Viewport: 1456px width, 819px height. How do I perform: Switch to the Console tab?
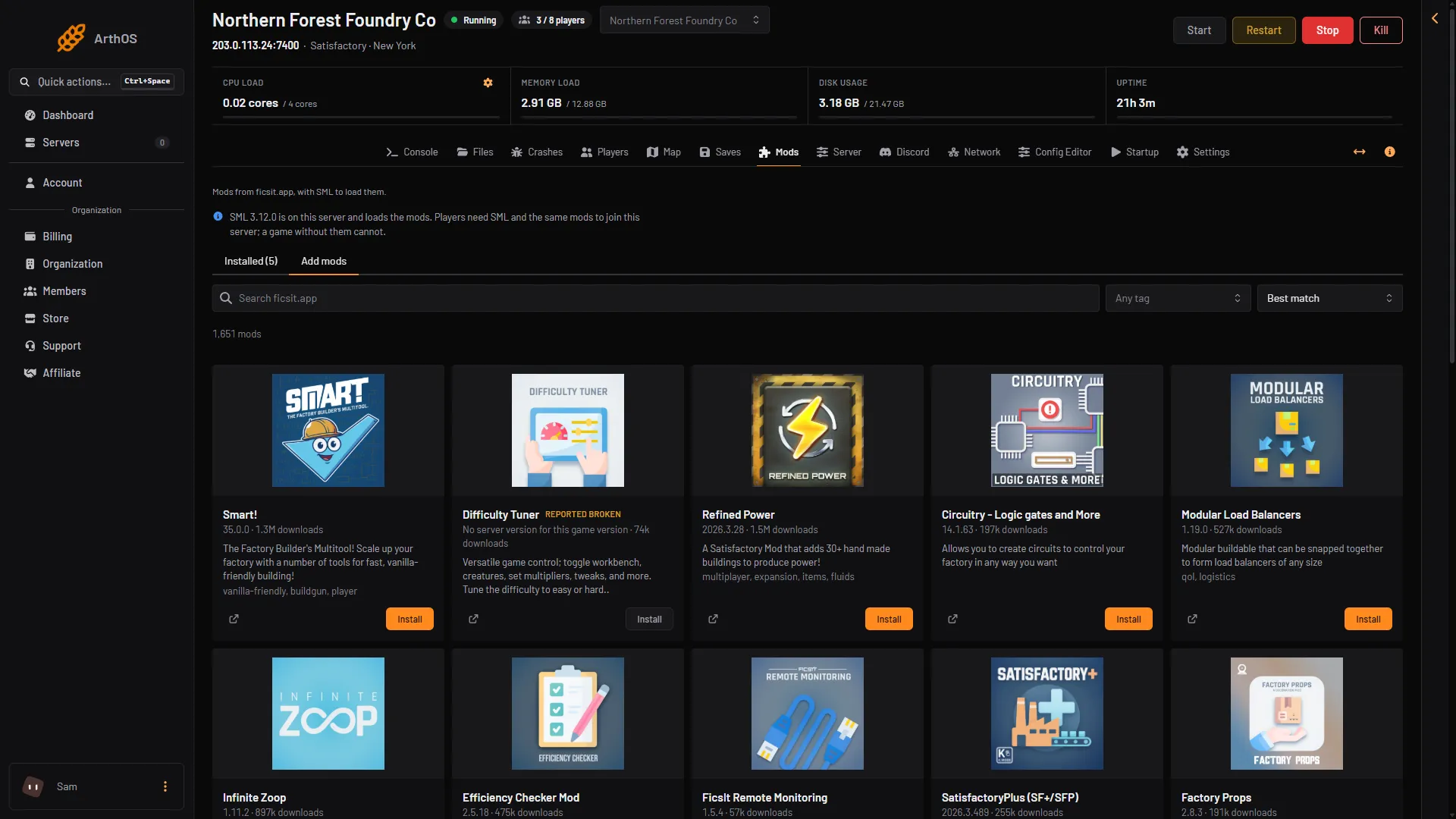412,152
